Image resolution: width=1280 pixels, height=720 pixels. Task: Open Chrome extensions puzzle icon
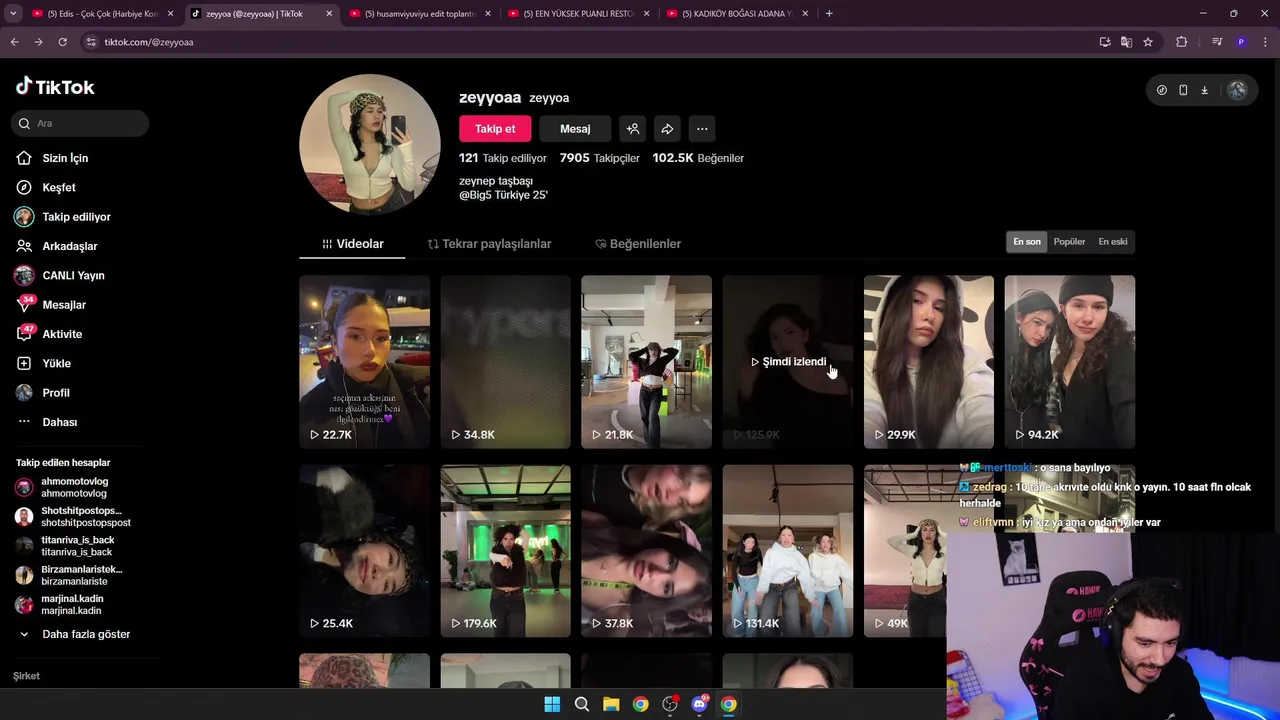pos(1182,42)
